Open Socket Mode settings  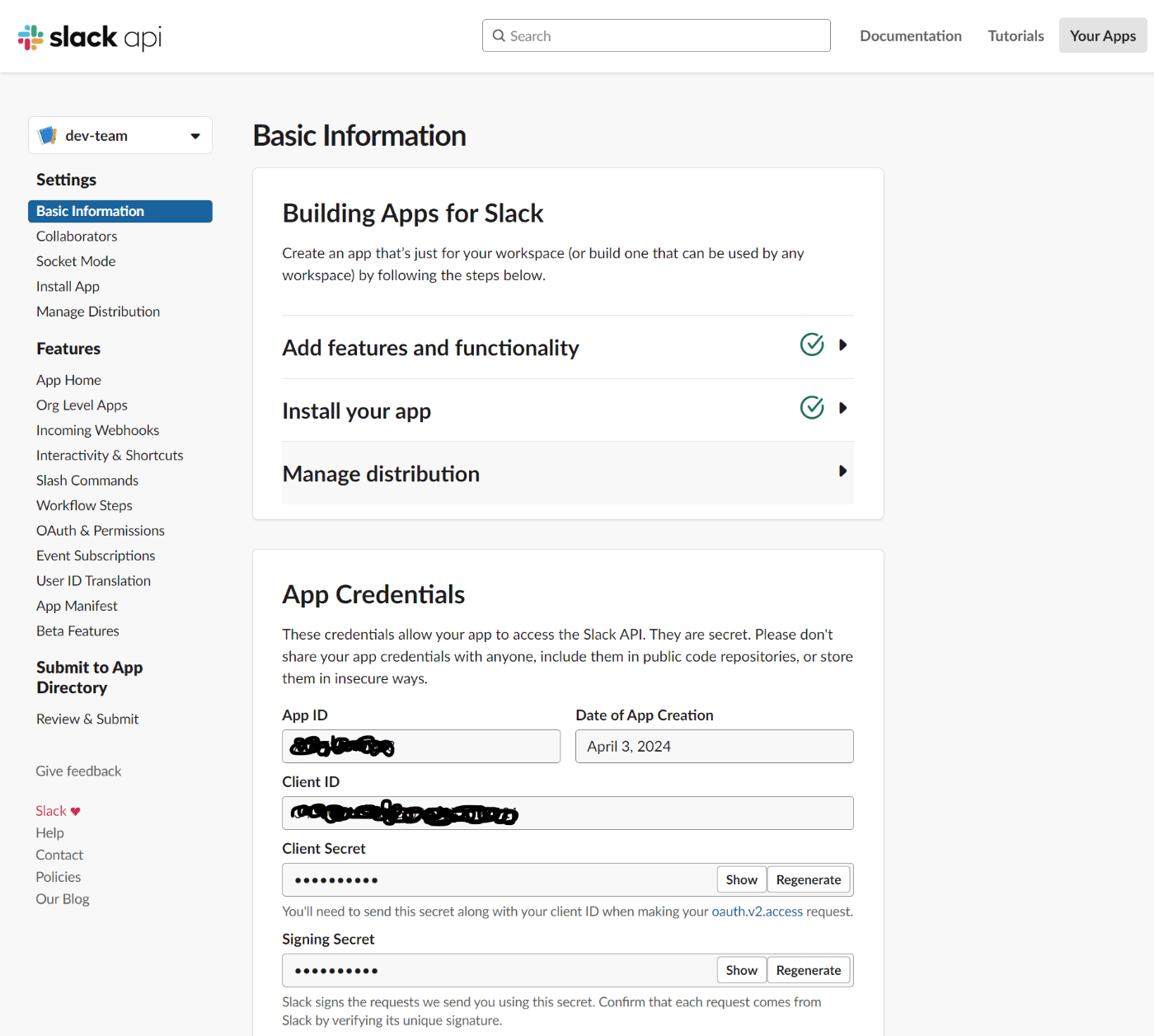point(76,261)
